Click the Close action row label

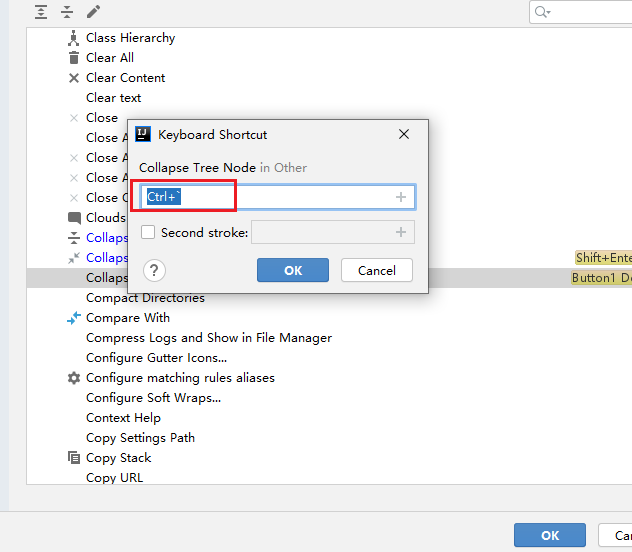click(102, 118)
